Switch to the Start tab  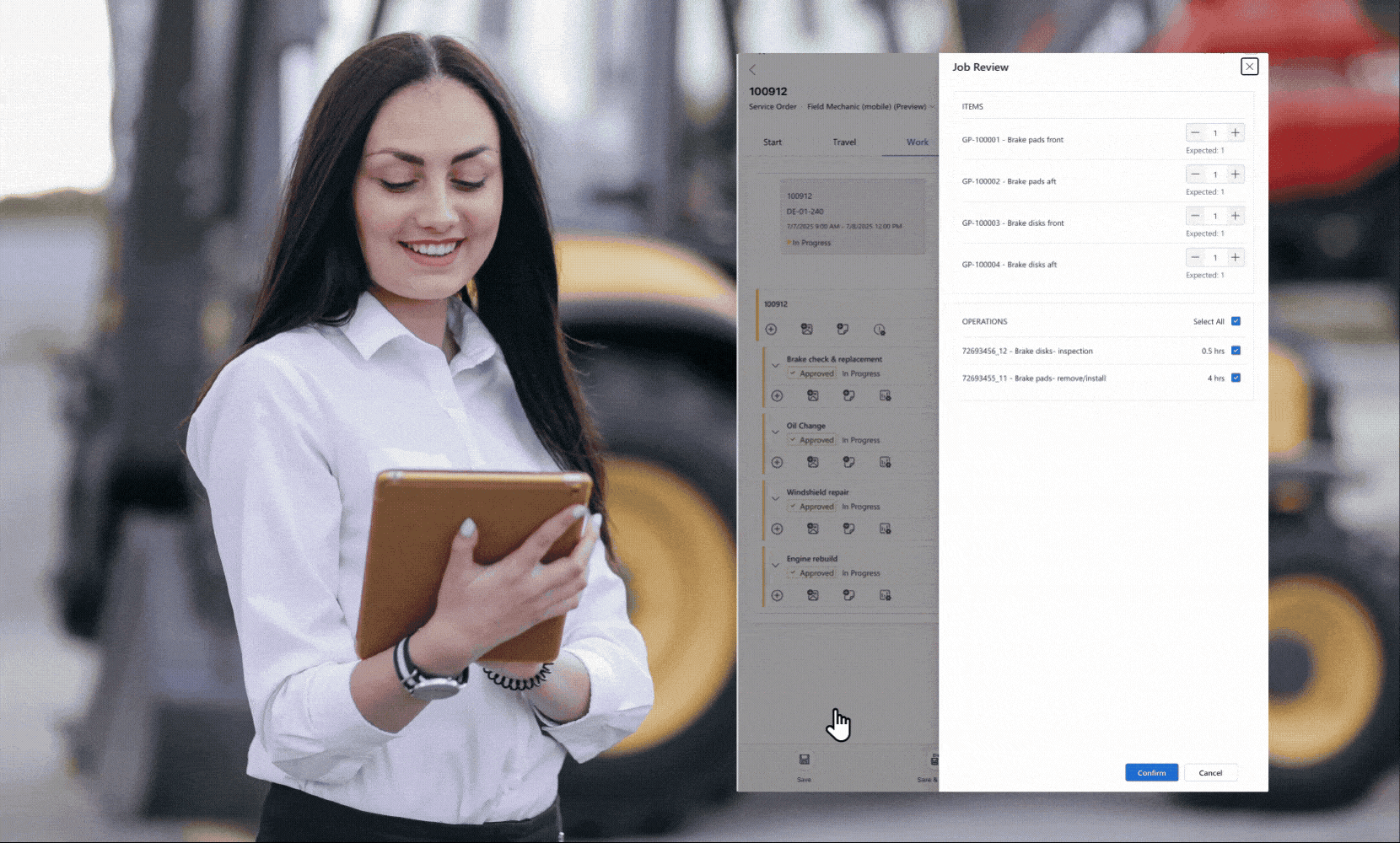773,142
